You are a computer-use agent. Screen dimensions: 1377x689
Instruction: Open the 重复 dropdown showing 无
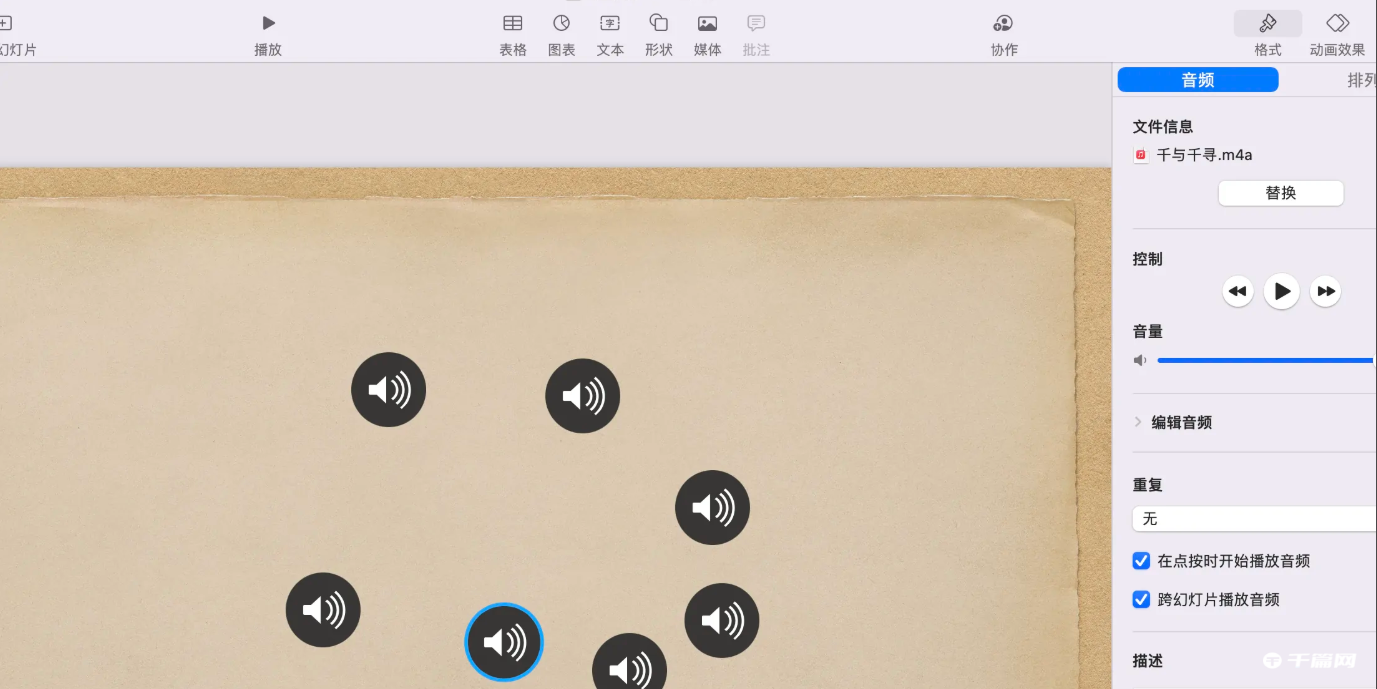coord(1254,519)
